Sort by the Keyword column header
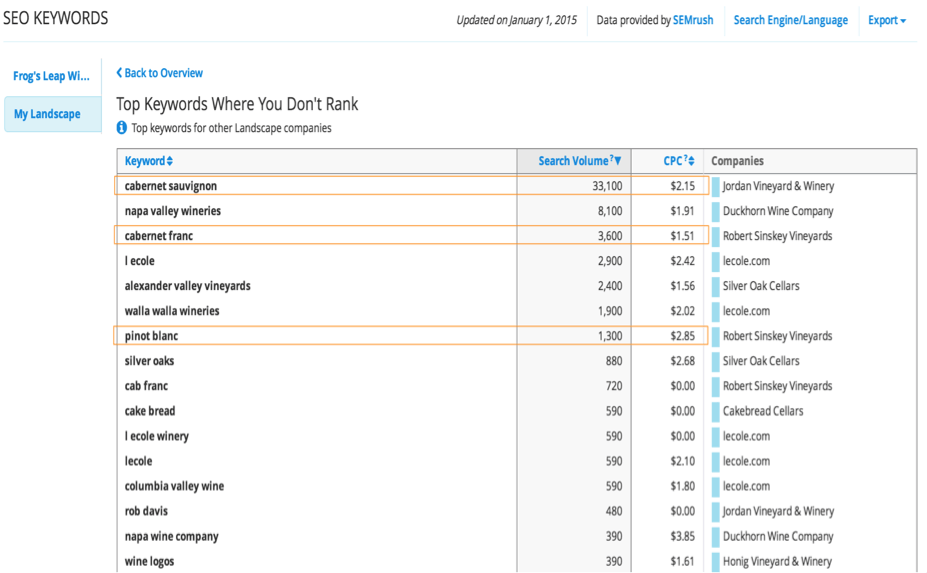Screen dimensions: 927x573 (x=145, y=161)
